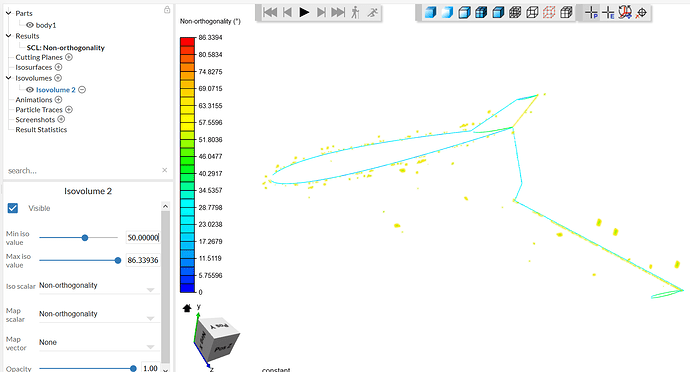The width and height of the screenshot is (690, 372).
Task: Step back one animation frame
Action: click(287, 12)
